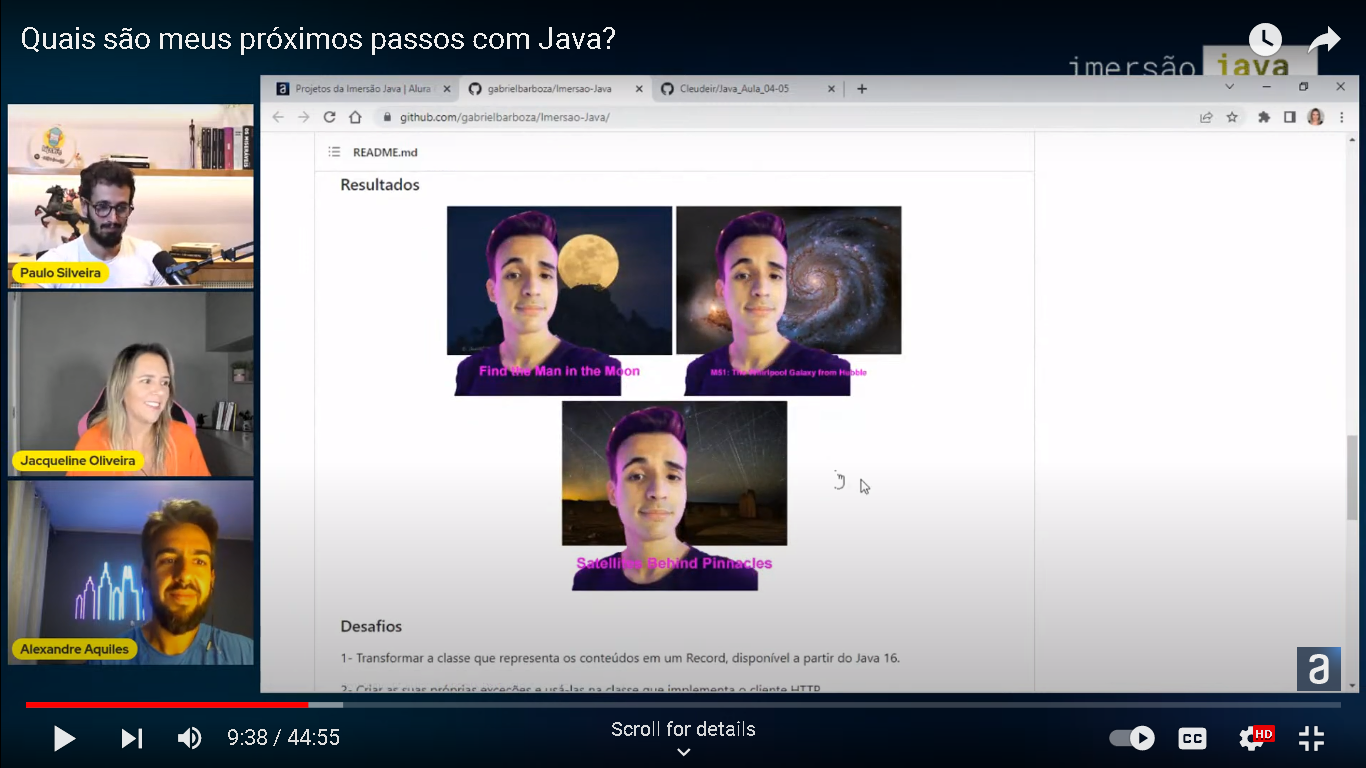The width and height of the screenshot is (1366, 768).
Task: Click Jacqueline Oliveira name label
Action: click(78, 461)
